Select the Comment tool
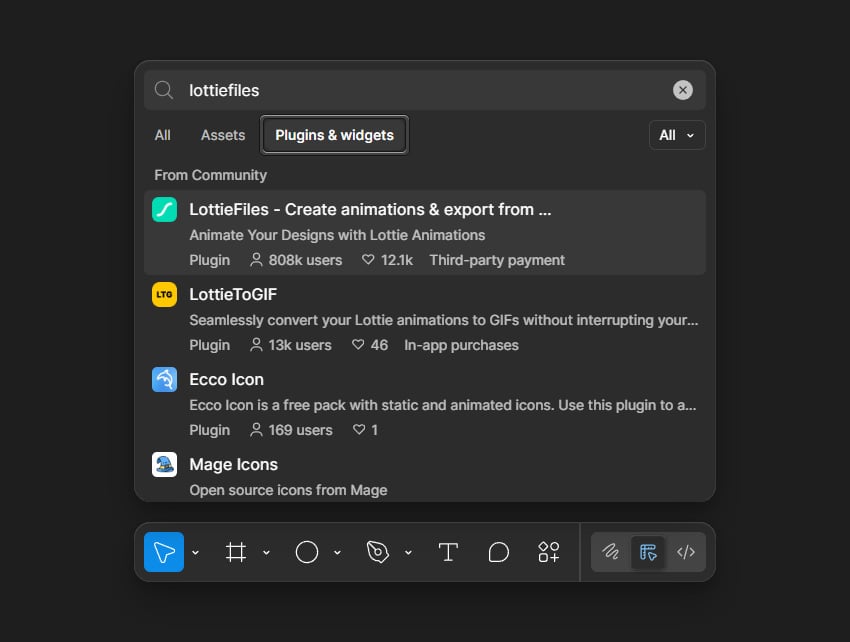Viewport: 850px width, 642px height. pos(498,552)
